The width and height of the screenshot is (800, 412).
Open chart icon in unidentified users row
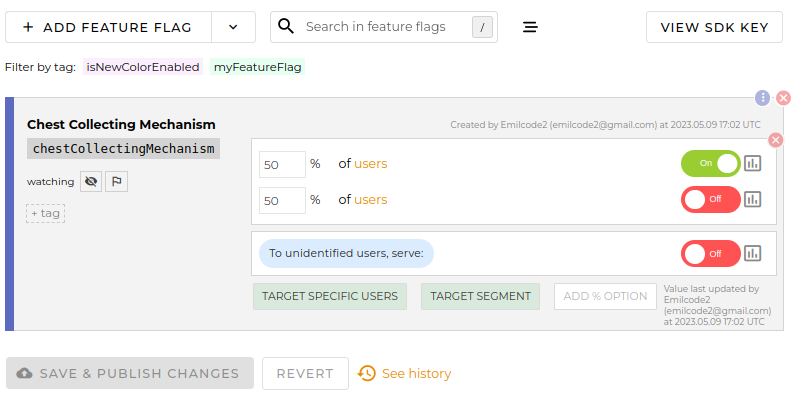753,253
